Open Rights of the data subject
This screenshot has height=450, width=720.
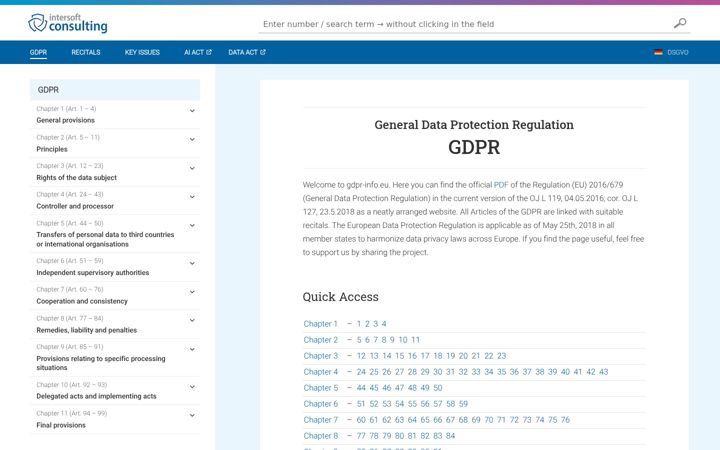pyautogui.click(x=76, y=178)
